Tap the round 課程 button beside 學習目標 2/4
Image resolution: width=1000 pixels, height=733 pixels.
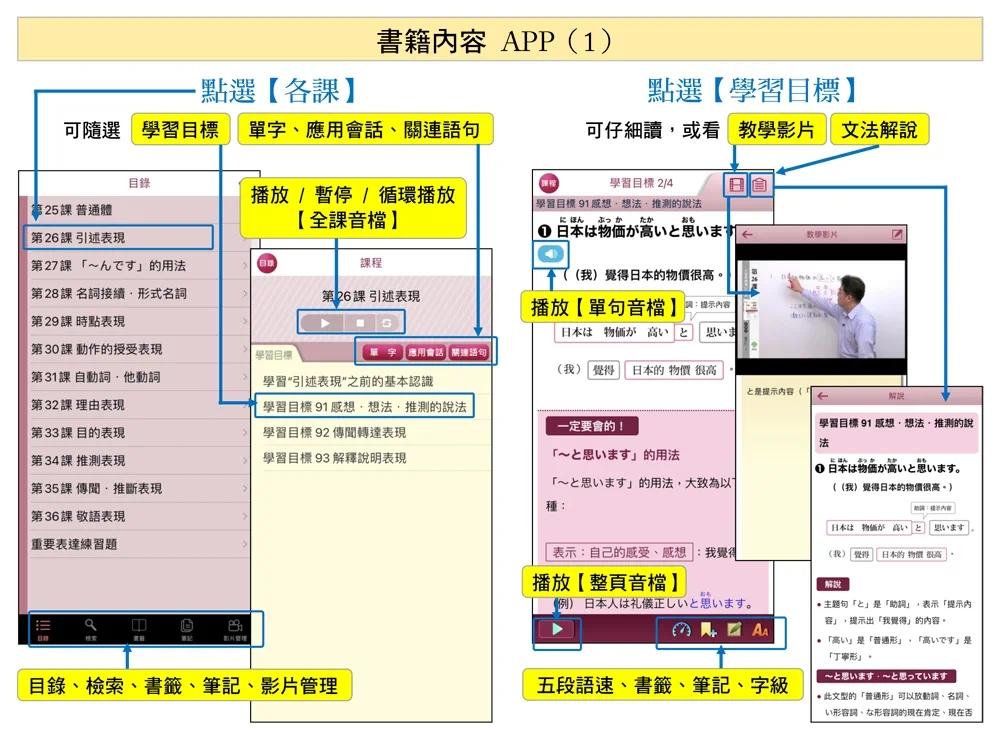click(548, 184)
